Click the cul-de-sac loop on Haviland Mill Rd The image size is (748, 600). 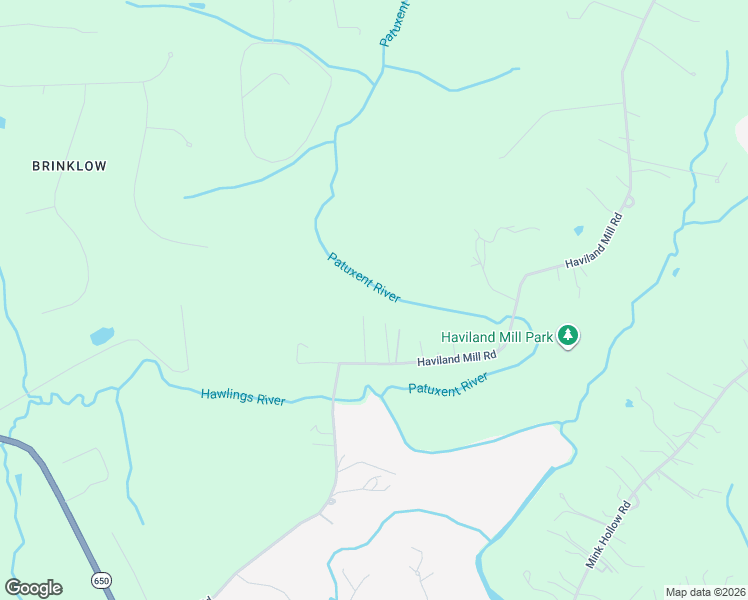coord(629,202)
